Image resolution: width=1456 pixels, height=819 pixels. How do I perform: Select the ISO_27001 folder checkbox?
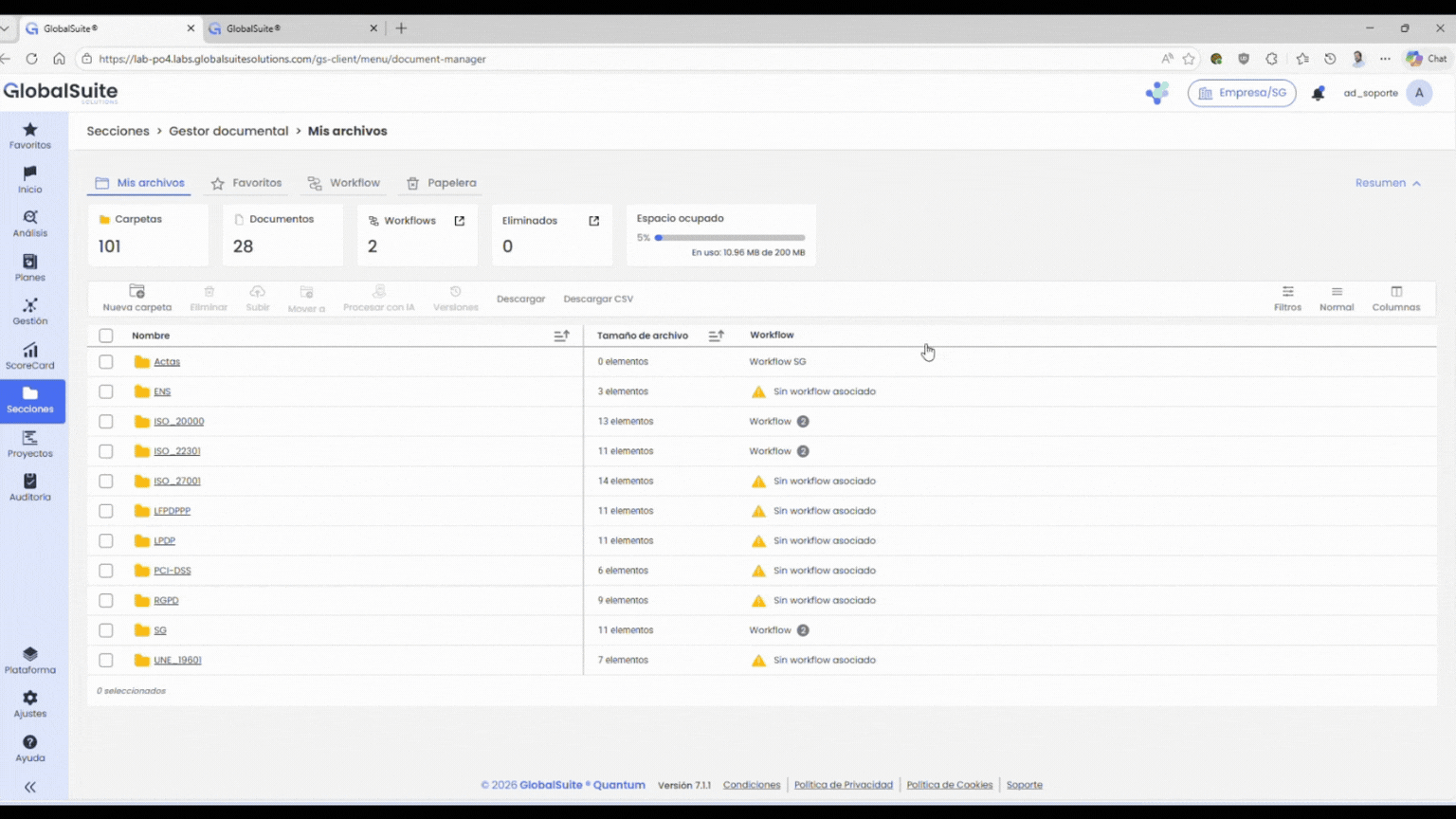tap(106, 482)
